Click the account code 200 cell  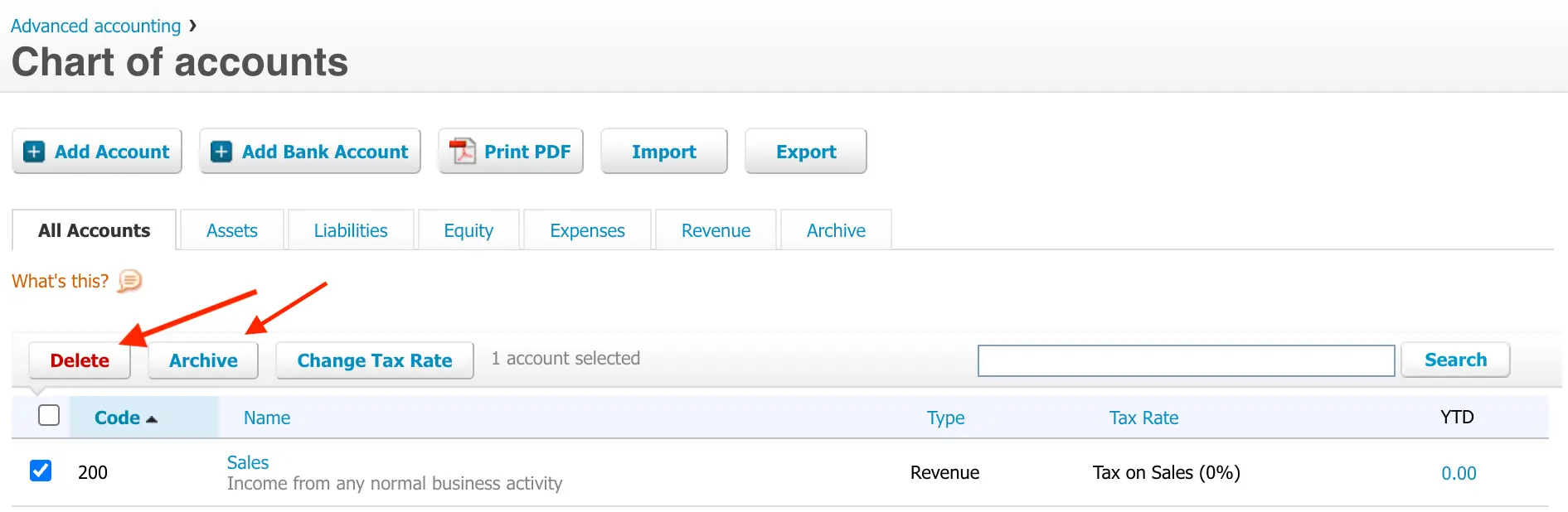click(x=93, y=472)
